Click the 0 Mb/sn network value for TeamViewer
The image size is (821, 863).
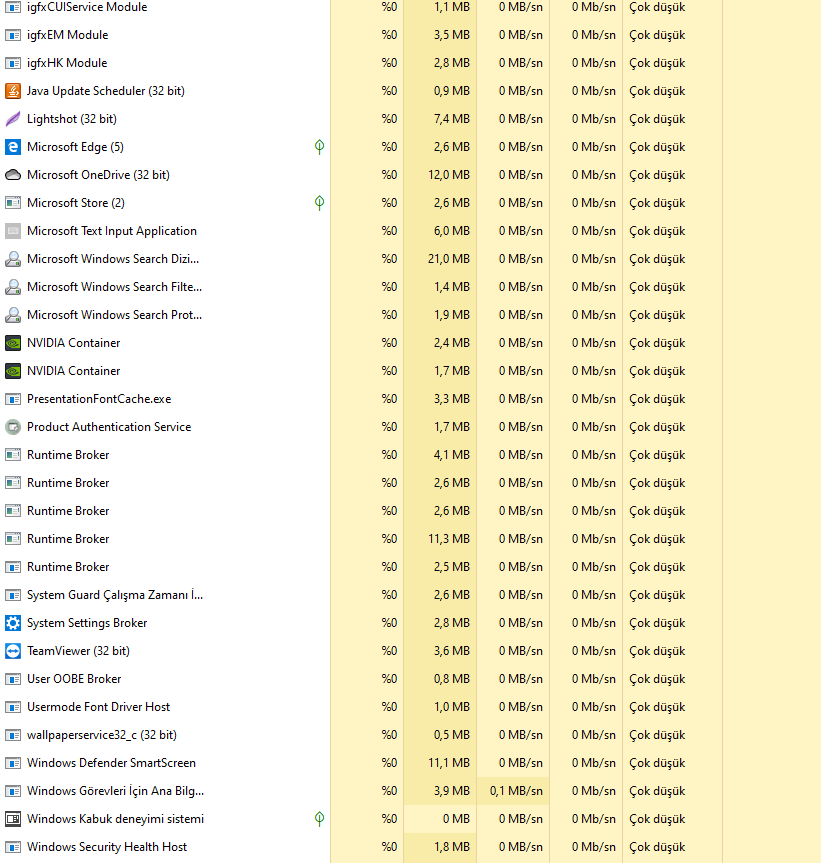(x=593, y=651)
